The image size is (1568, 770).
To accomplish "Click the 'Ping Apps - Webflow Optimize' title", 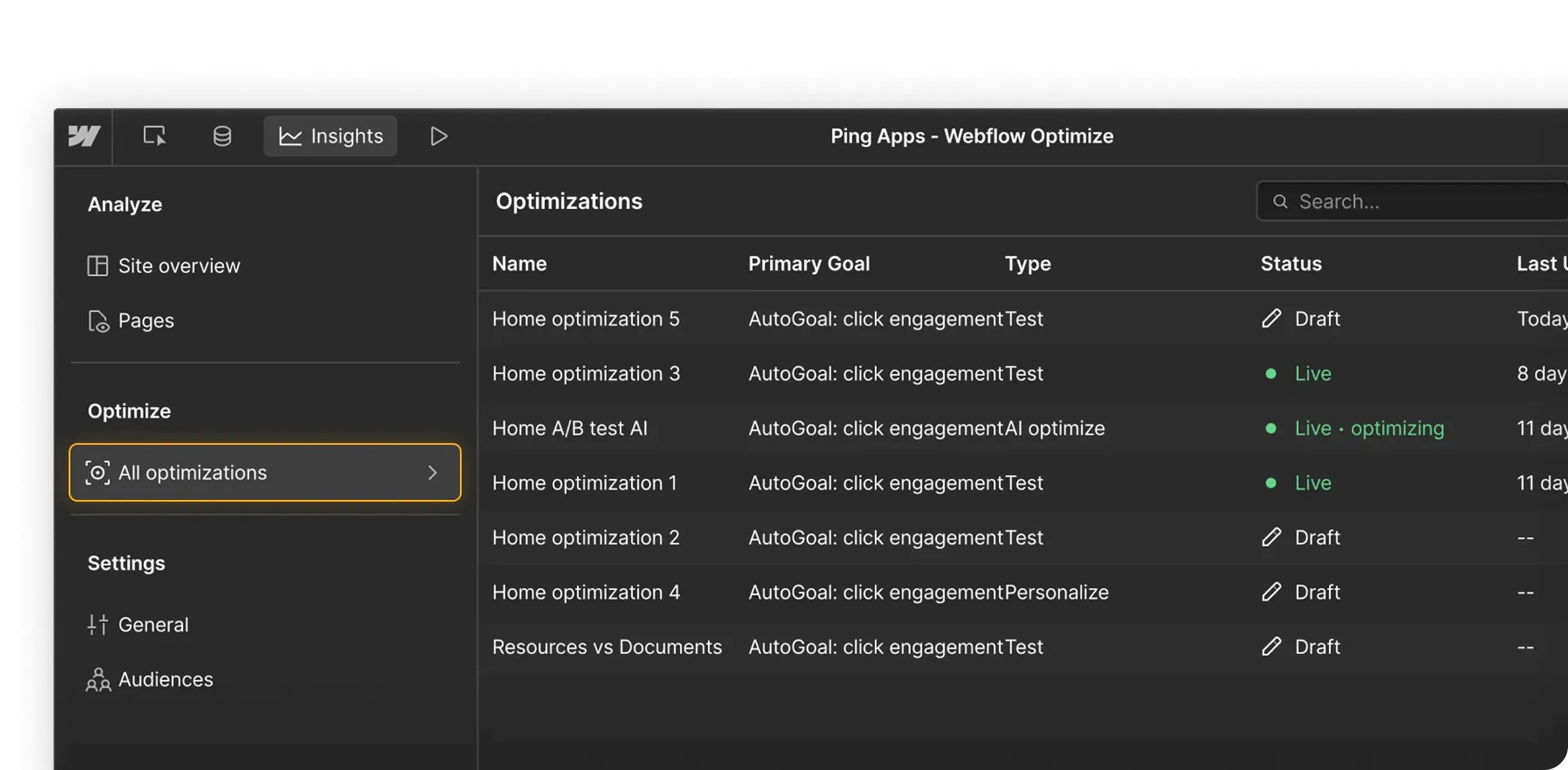I will (972, 136).
